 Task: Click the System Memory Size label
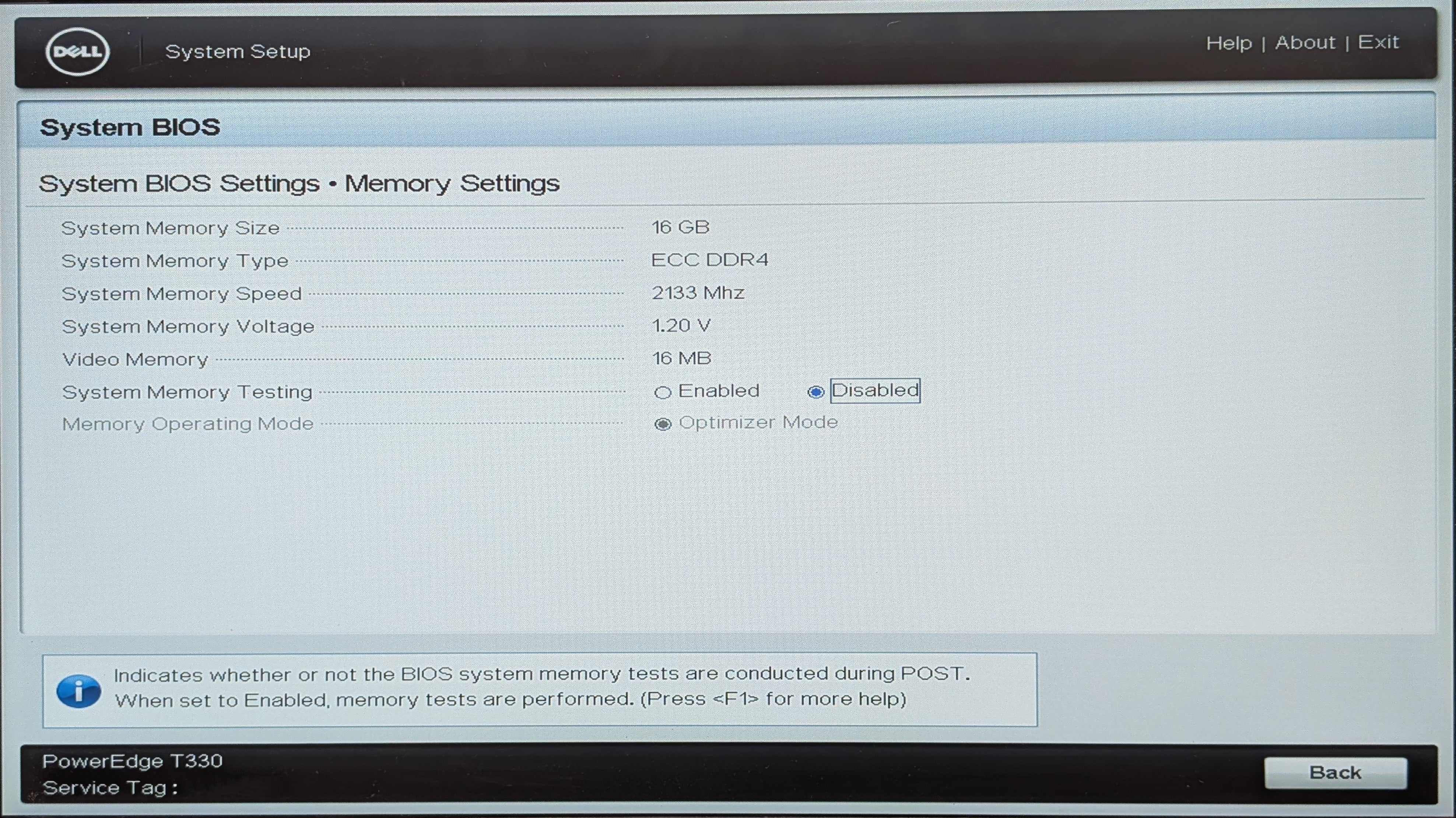pos(171,228)
